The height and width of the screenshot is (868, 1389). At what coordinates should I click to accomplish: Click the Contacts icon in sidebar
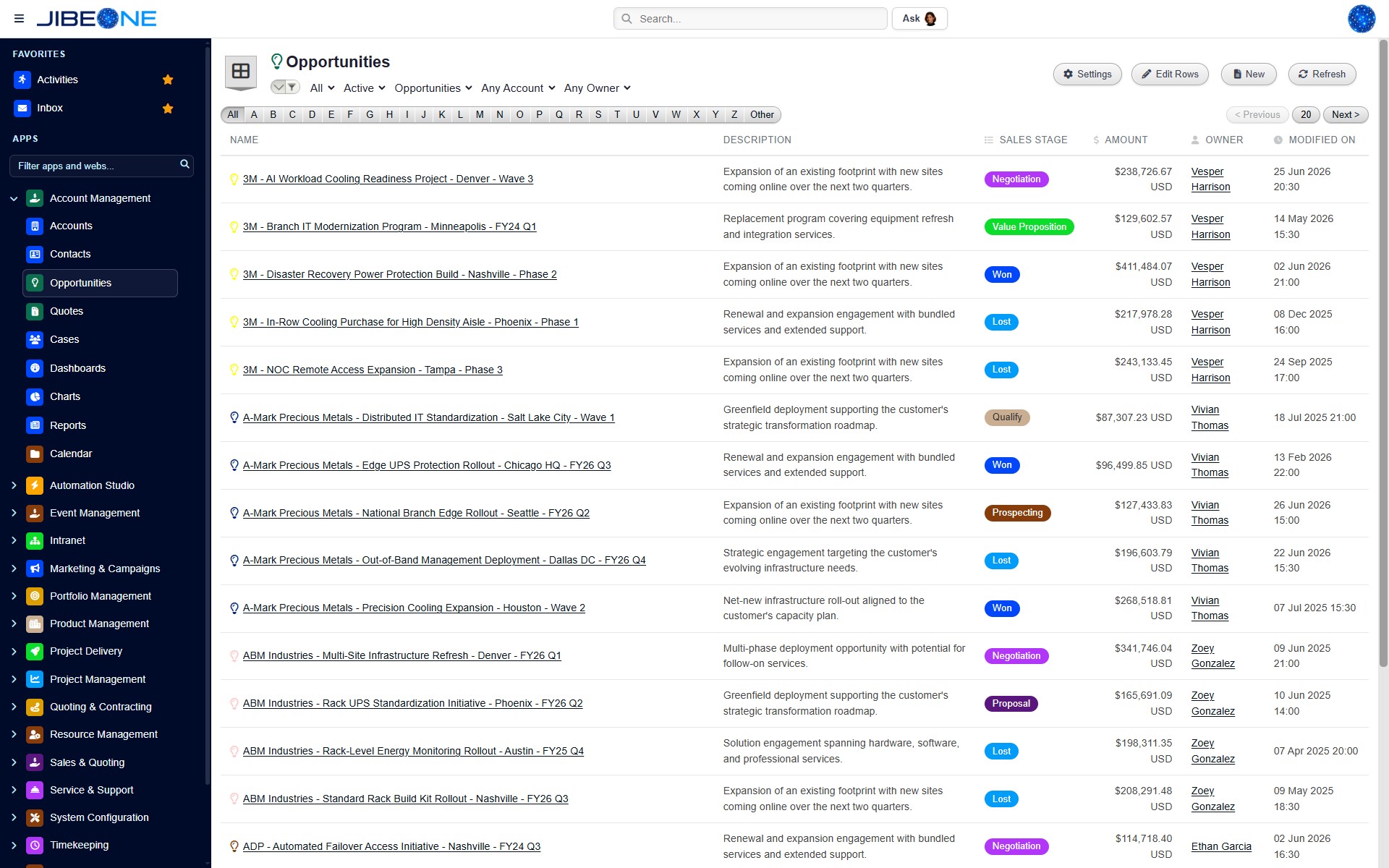click(35, 254)
